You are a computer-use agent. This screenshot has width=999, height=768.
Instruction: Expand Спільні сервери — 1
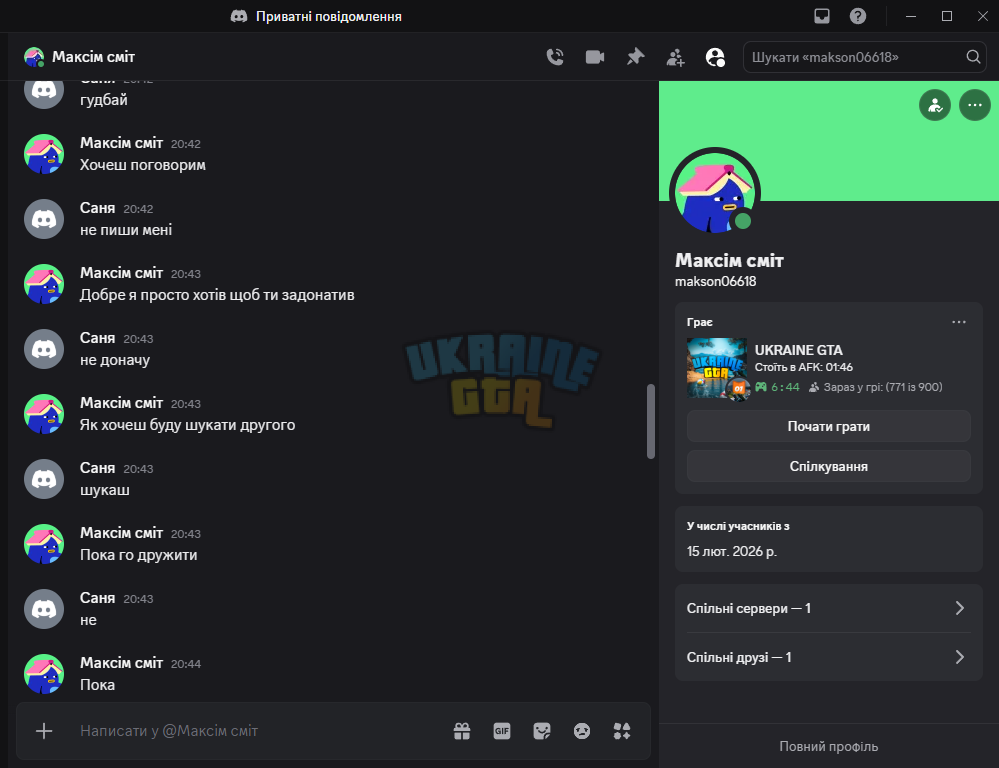828,608
